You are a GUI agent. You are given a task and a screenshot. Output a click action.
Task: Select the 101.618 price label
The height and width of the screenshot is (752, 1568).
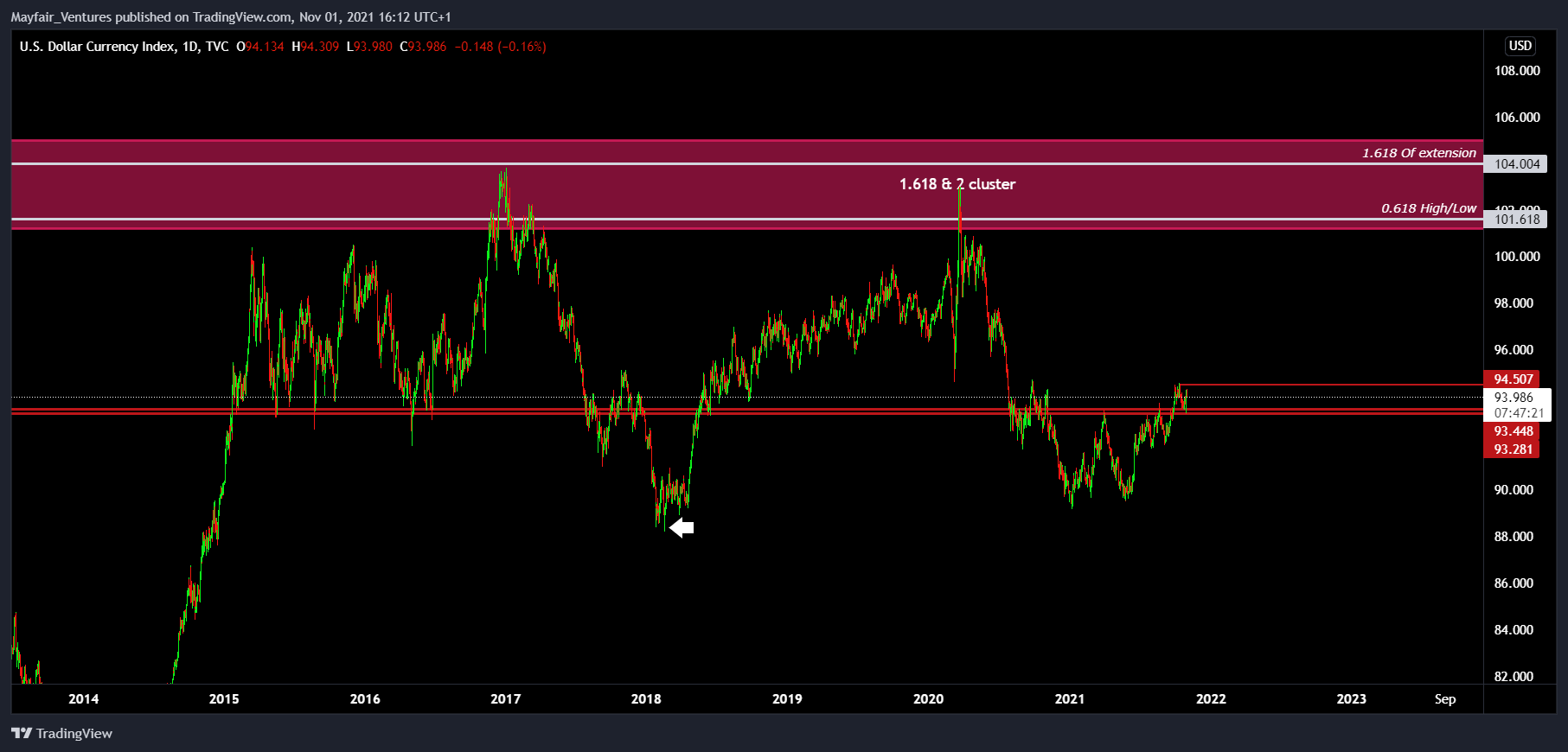click(1517, 219)
